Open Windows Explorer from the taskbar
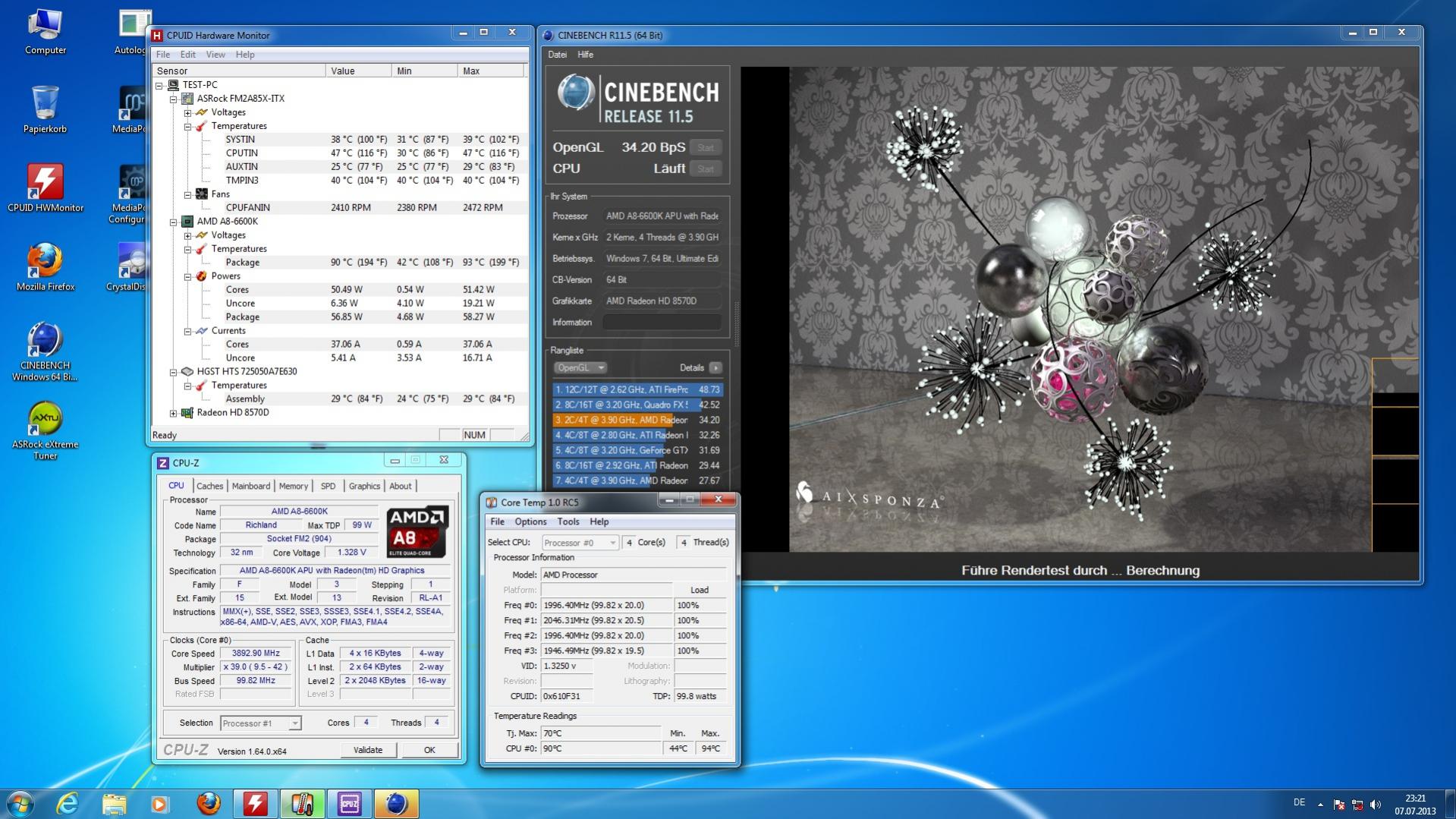Viewport: 1456px width, 819px height. 114,804
